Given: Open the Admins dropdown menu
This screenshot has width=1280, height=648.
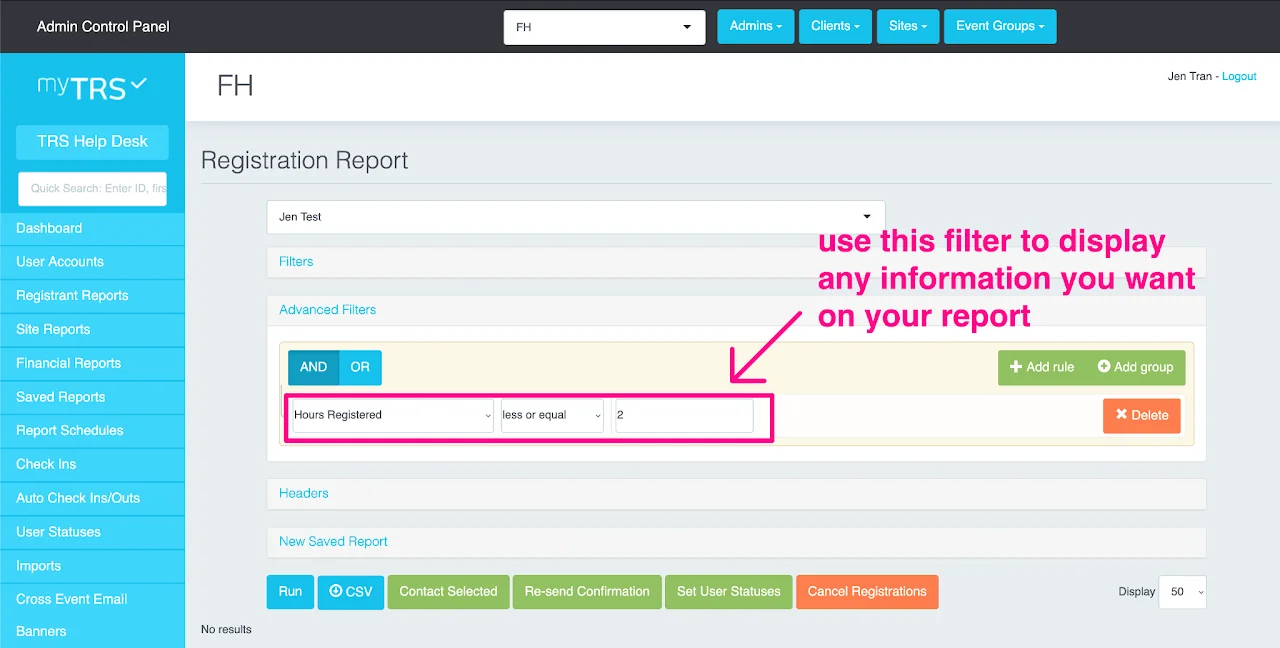Looking at the screenshot, I should (x=756, y=26).
